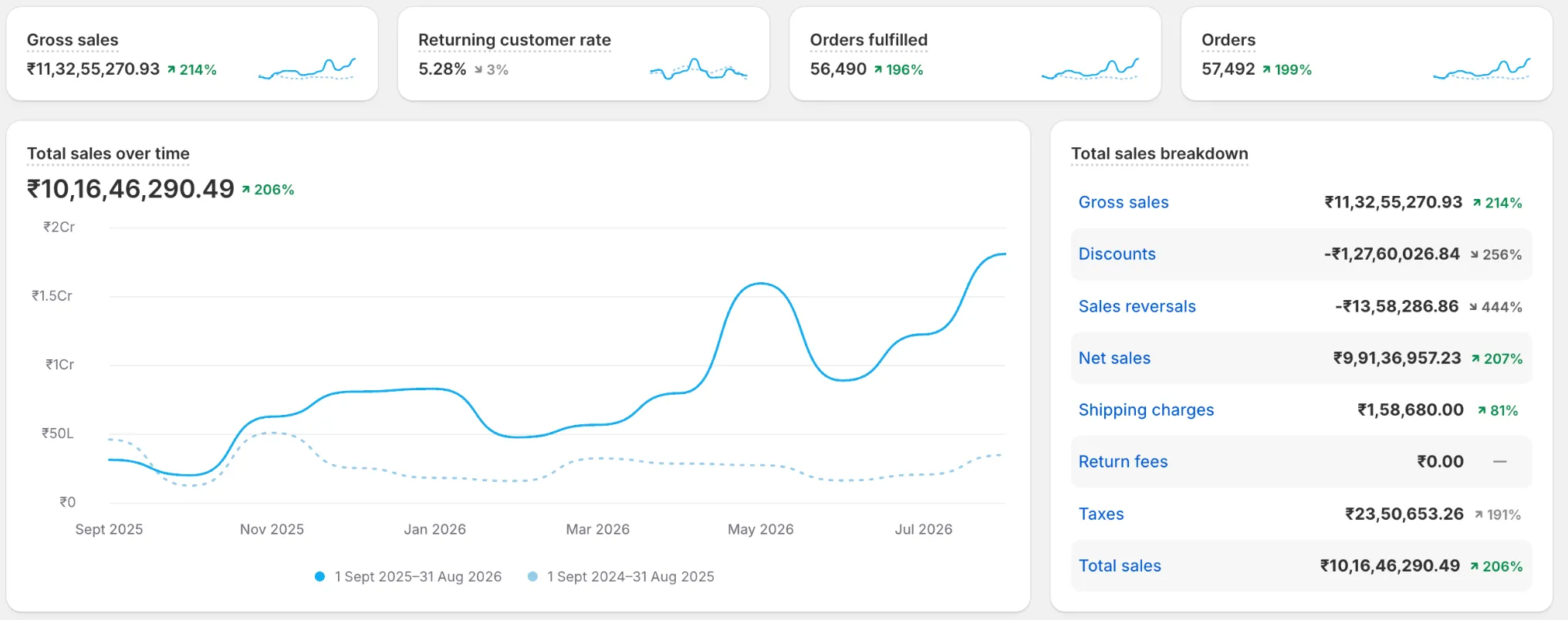This screenshot has width=1568, height=620.
Task: Click the Jan 2026 x-axis label
Action: pyautogui.click(x=434, y=530)
